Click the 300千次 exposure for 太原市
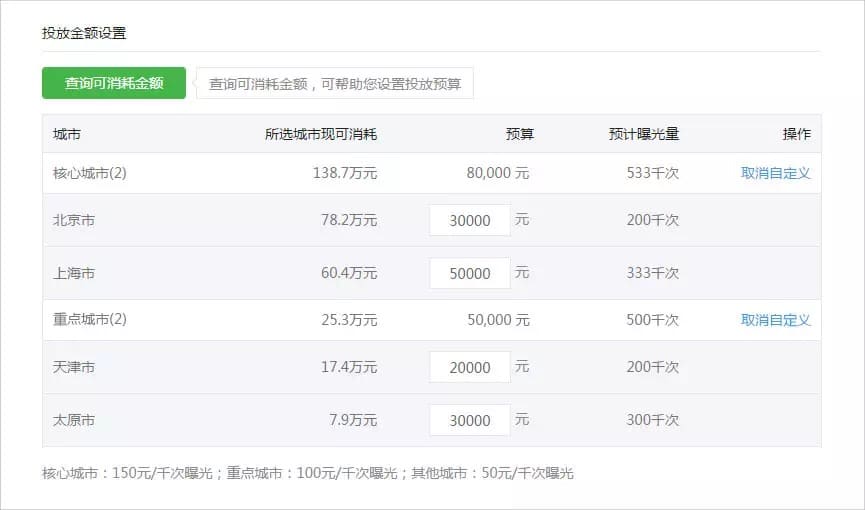The width and height of the screenshot is (865, 510). click(x=653, y=420)
